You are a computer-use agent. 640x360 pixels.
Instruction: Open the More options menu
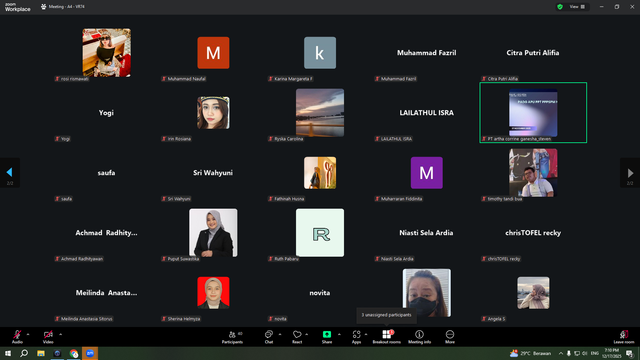point(450,337)
